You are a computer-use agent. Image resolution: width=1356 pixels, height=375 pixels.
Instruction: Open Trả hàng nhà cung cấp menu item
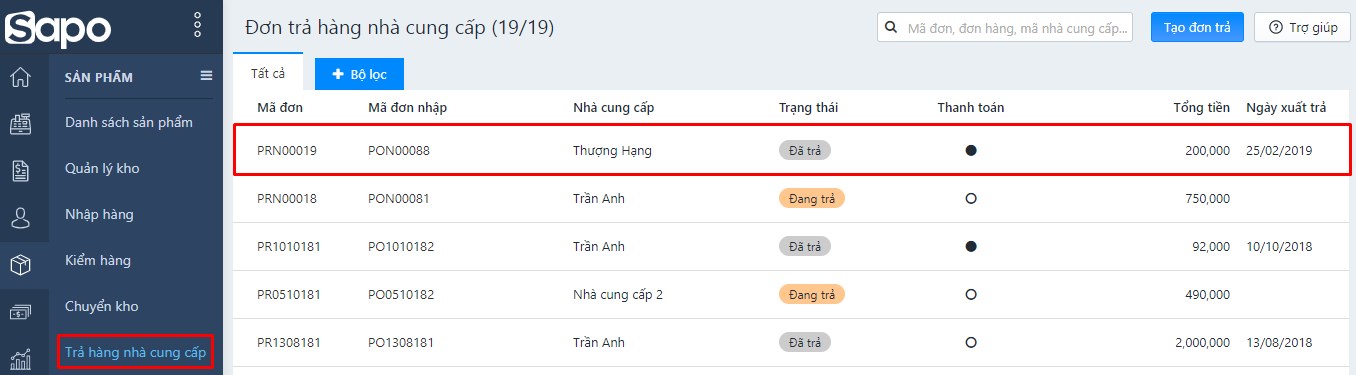coord(135,352)
